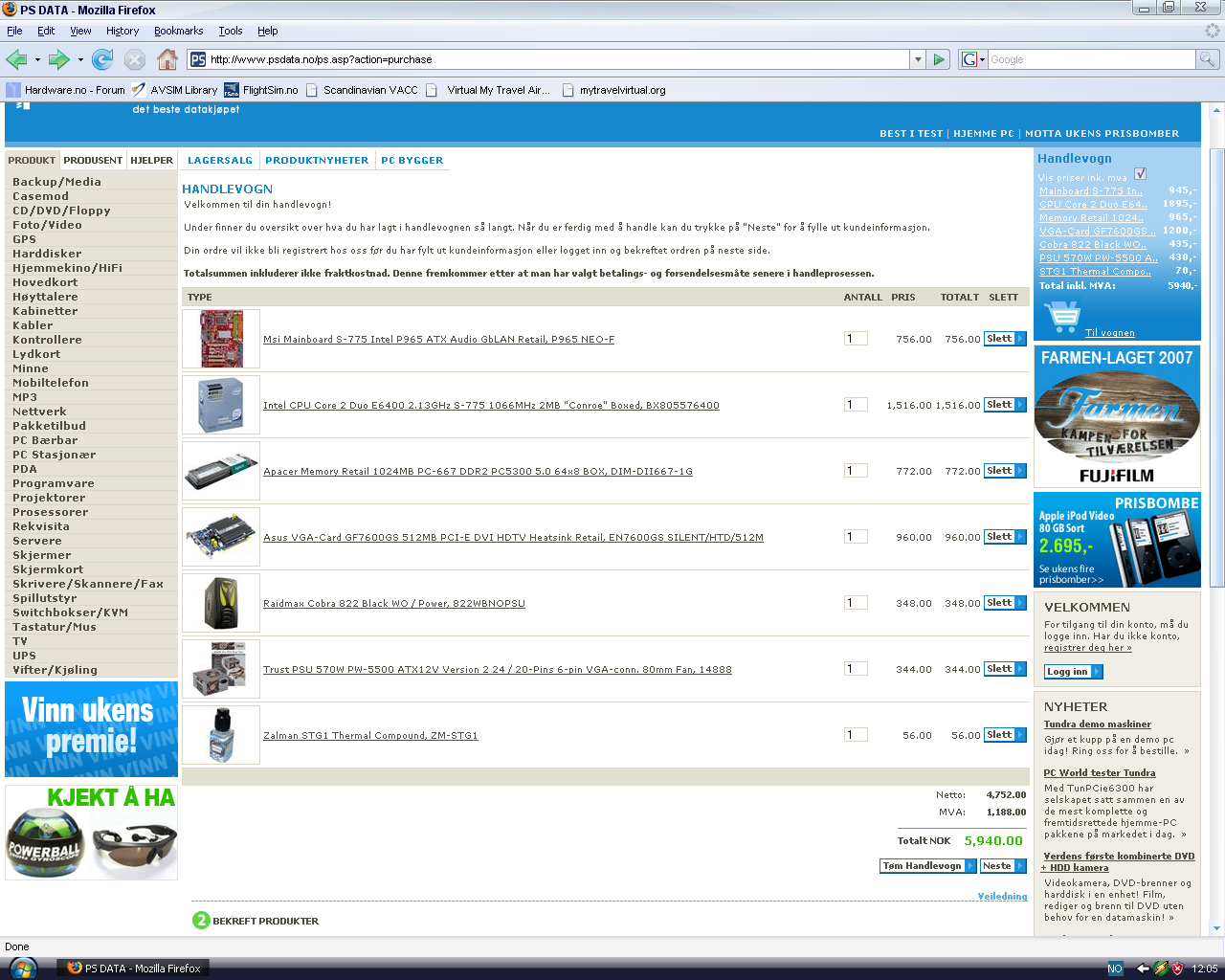
Task: Click the PS site icon in the address bar
Action: (198, 59)
